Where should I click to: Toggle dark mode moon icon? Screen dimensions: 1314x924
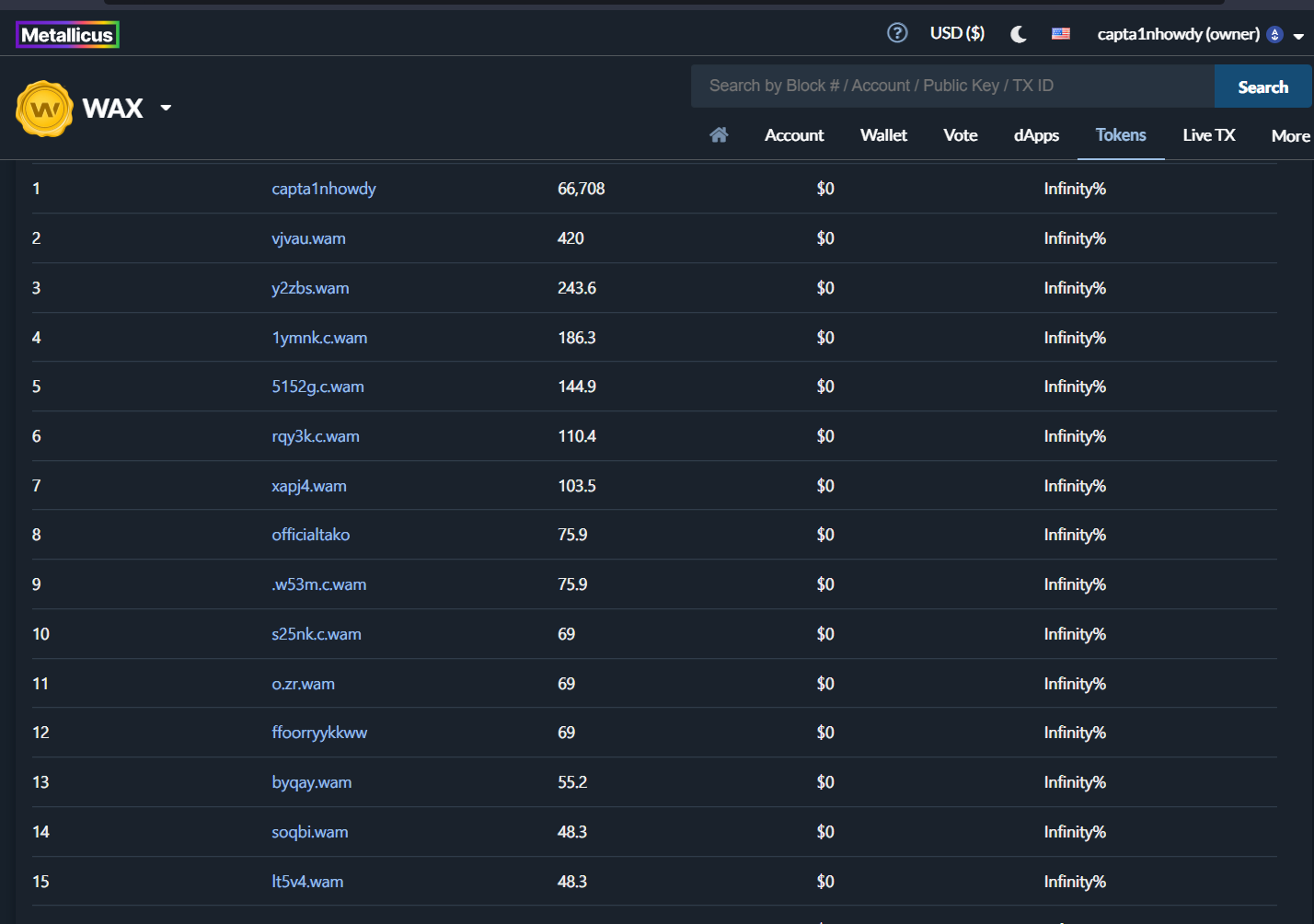point(1018,34)
